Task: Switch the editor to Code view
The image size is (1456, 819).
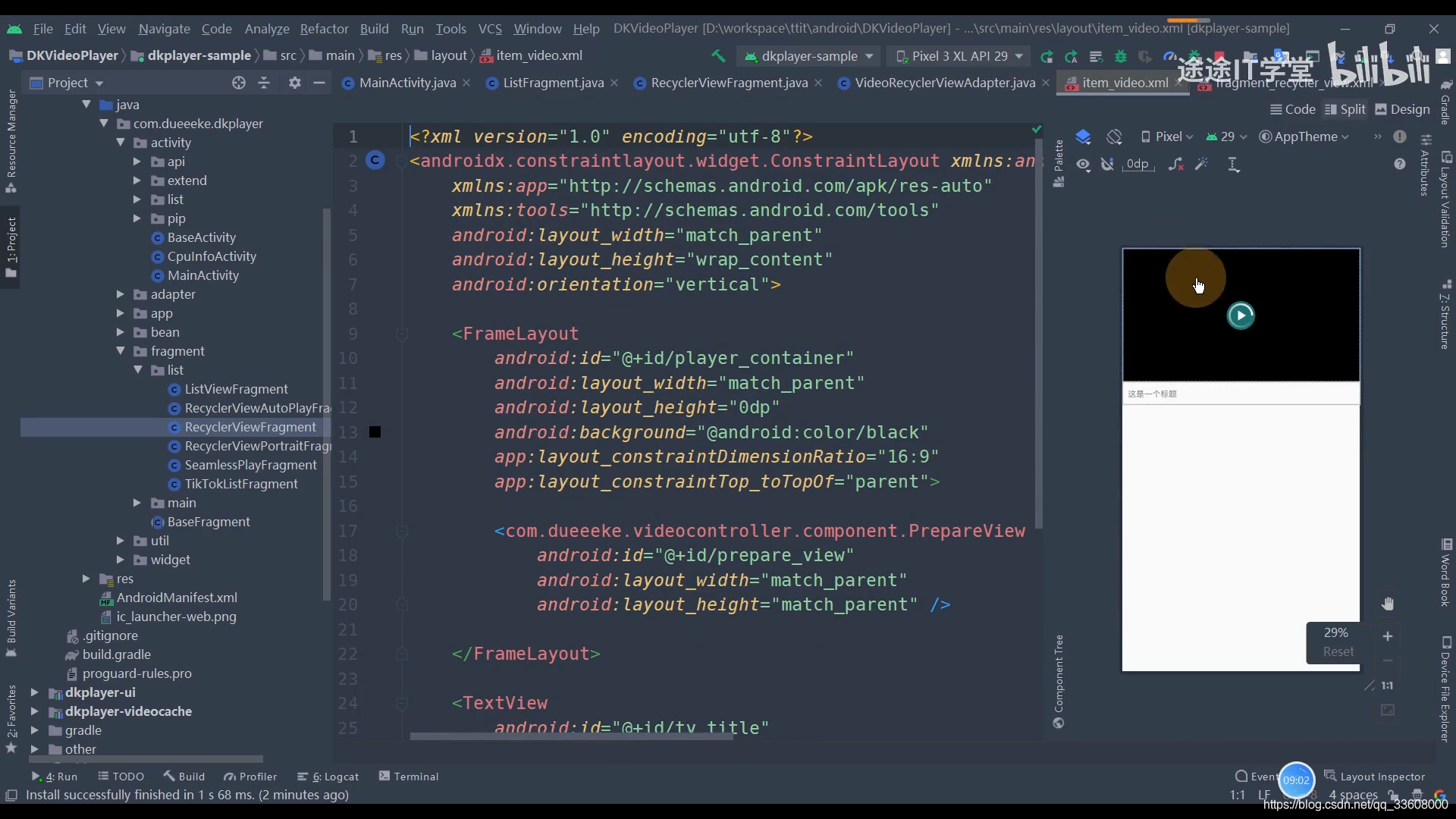Action: 1293,109
